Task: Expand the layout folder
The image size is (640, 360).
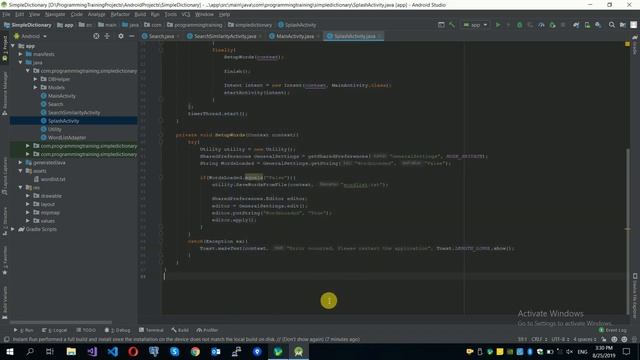Action: (x=28, y=204)
